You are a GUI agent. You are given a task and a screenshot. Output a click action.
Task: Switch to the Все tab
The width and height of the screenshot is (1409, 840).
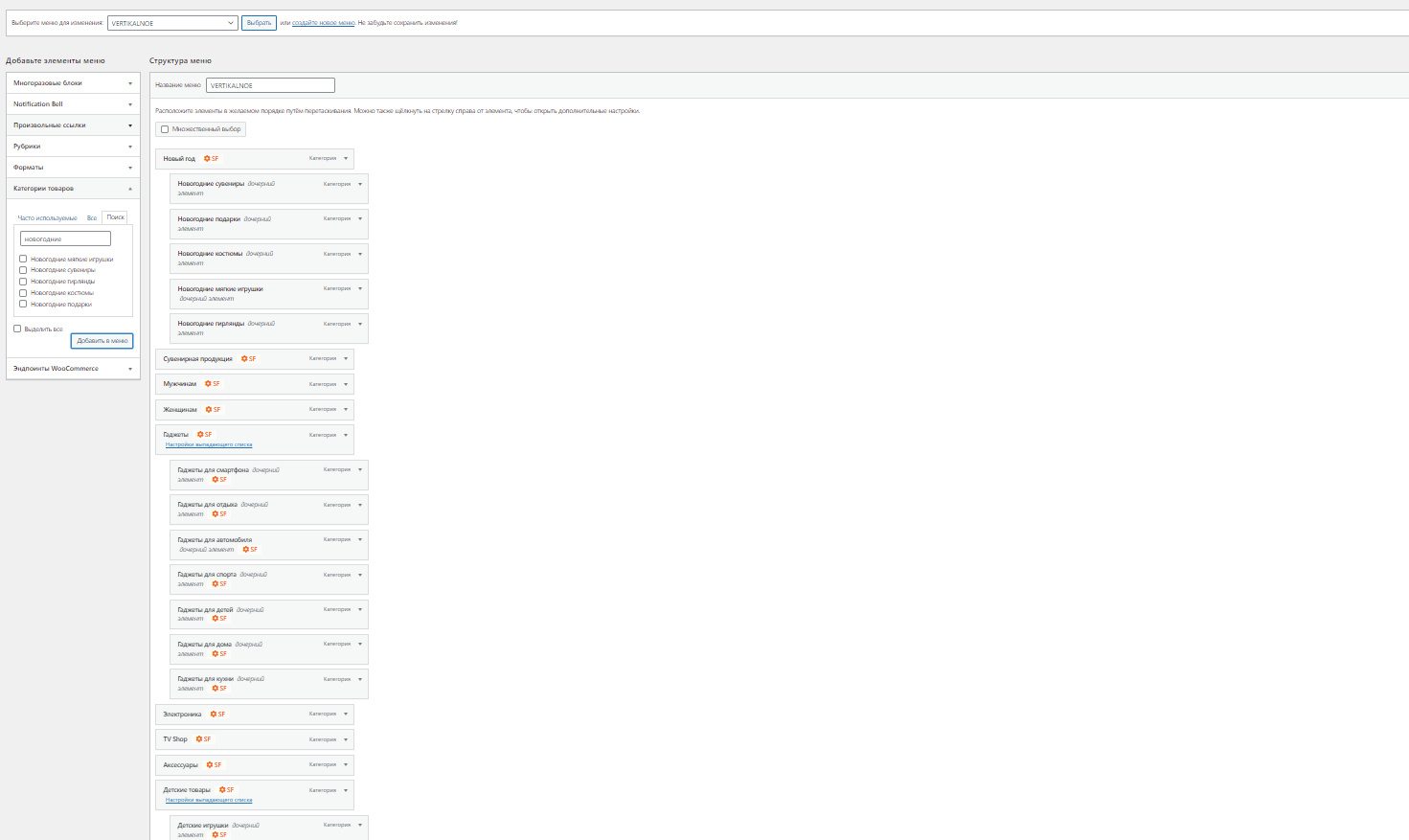[92, 218]
